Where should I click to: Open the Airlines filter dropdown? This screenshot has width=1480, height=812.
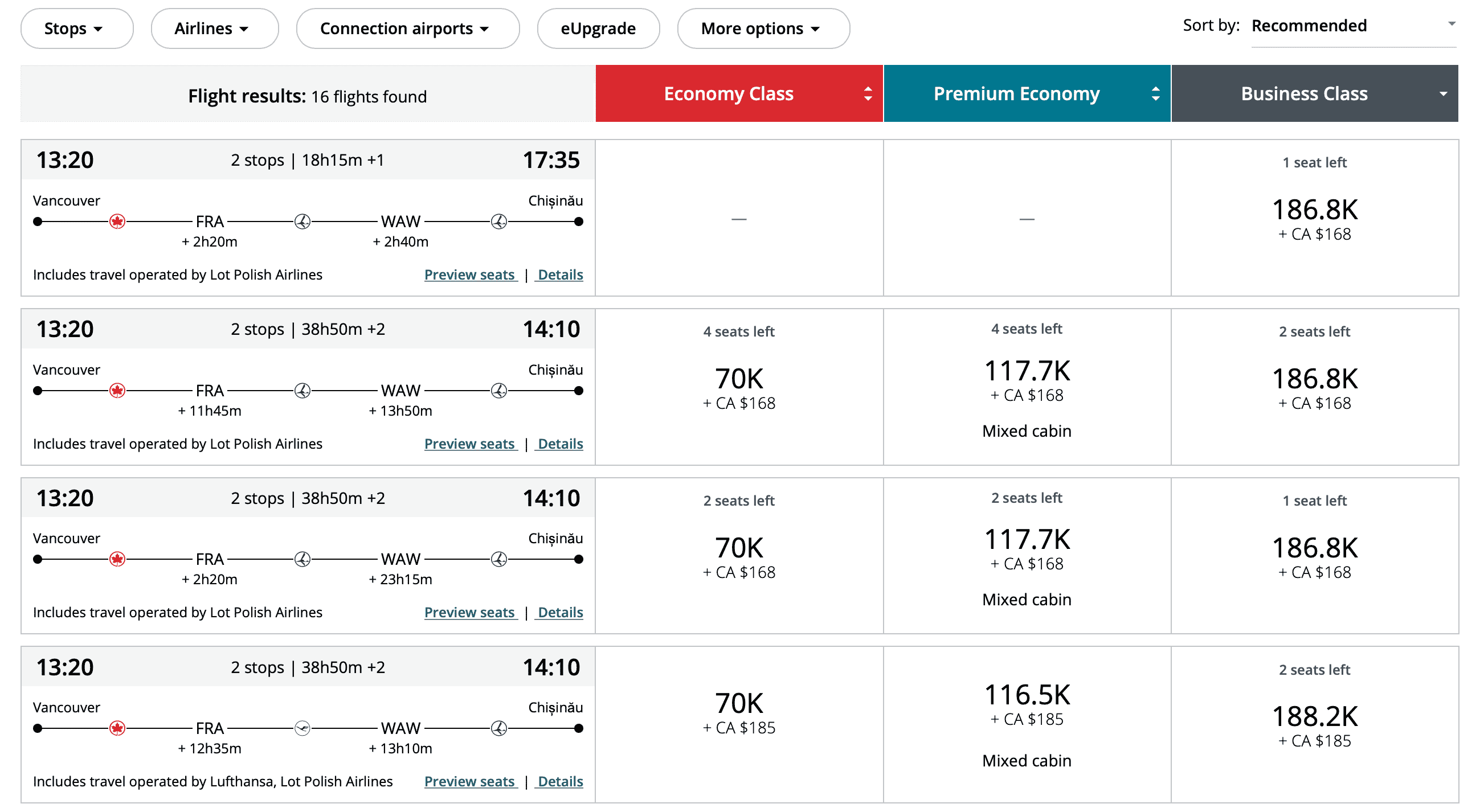214,28
